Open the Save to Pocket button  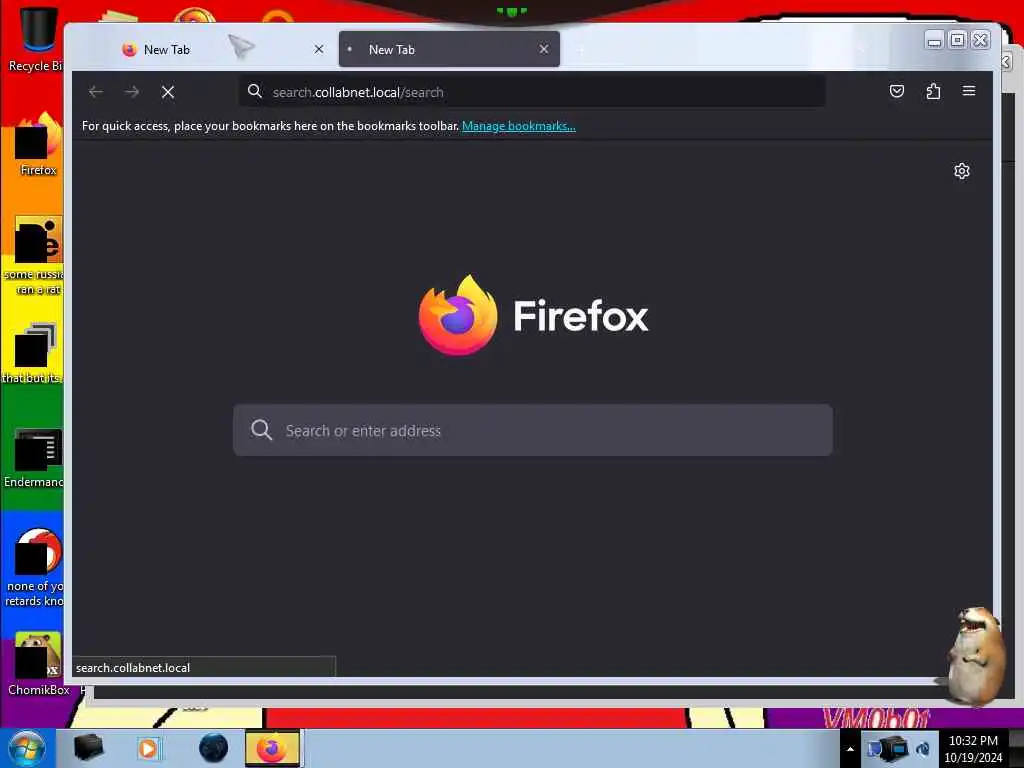coord(897,91)
